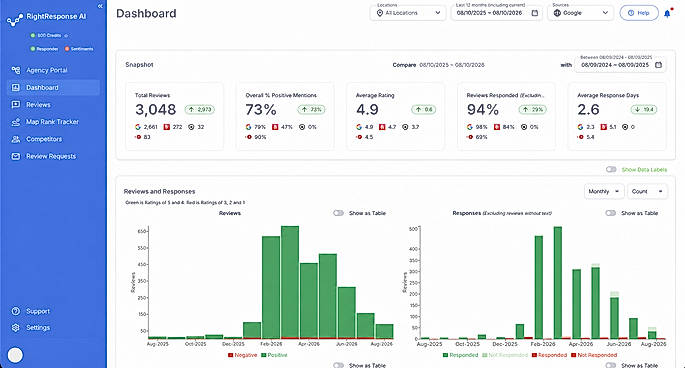Screen dimensions: 685x368
Task: Click the calendar icon in top date range
Action: click(535, 13)
